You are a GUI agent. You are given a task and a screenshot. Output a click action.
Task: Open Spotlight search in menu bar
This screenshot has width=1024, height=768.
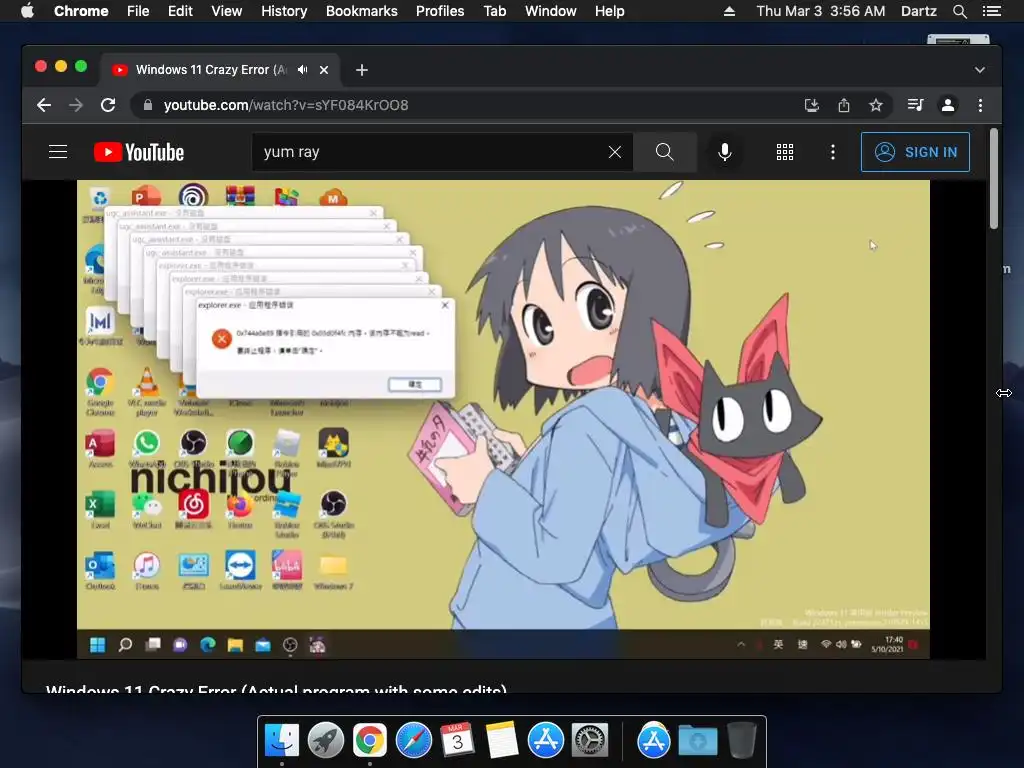[x=959, y=11]
